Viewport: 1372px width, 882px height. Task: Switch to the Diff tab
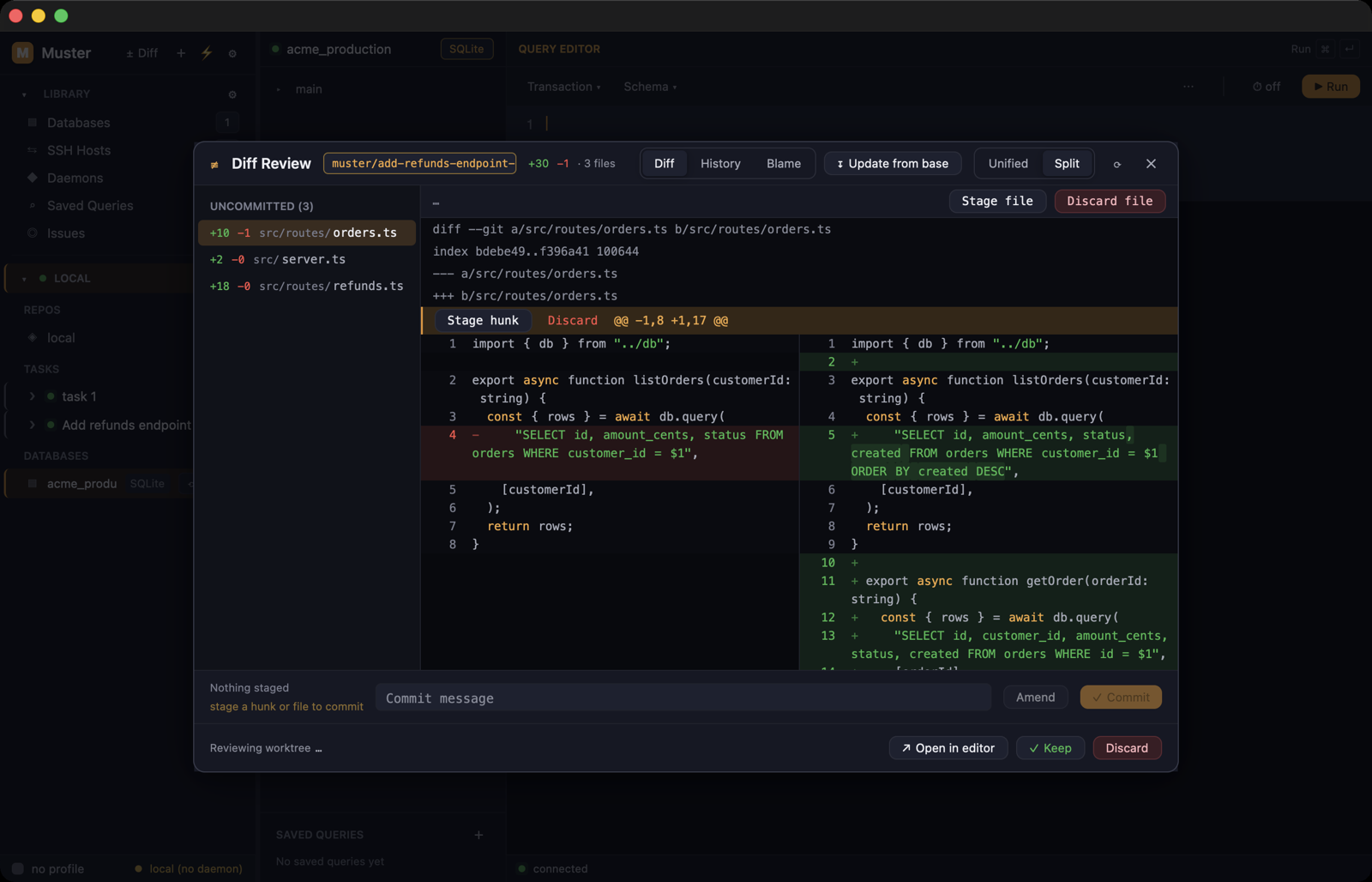[x=665, y=163]
